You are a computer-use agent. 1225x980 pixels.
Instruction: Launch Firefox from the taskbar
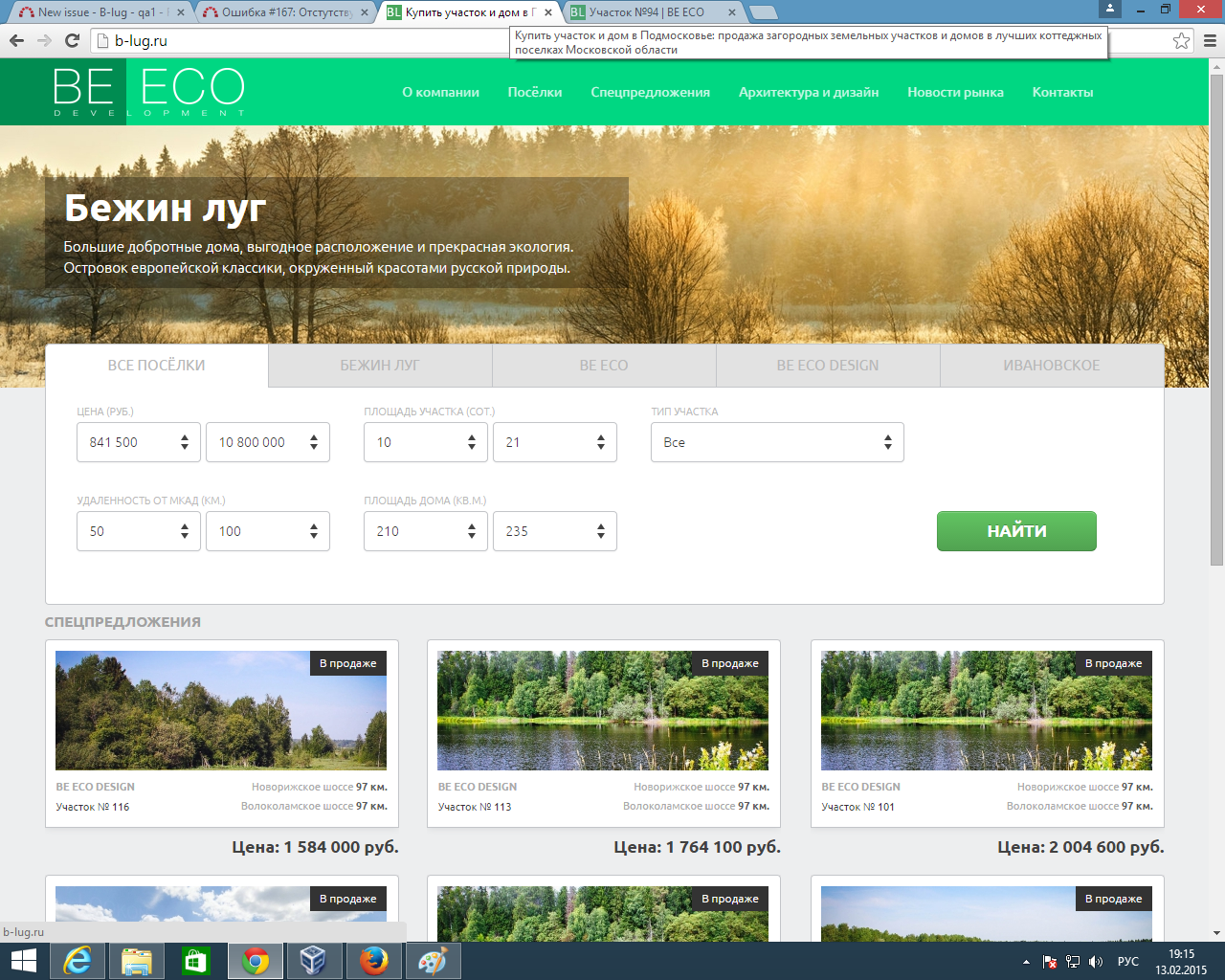[373, 961]
